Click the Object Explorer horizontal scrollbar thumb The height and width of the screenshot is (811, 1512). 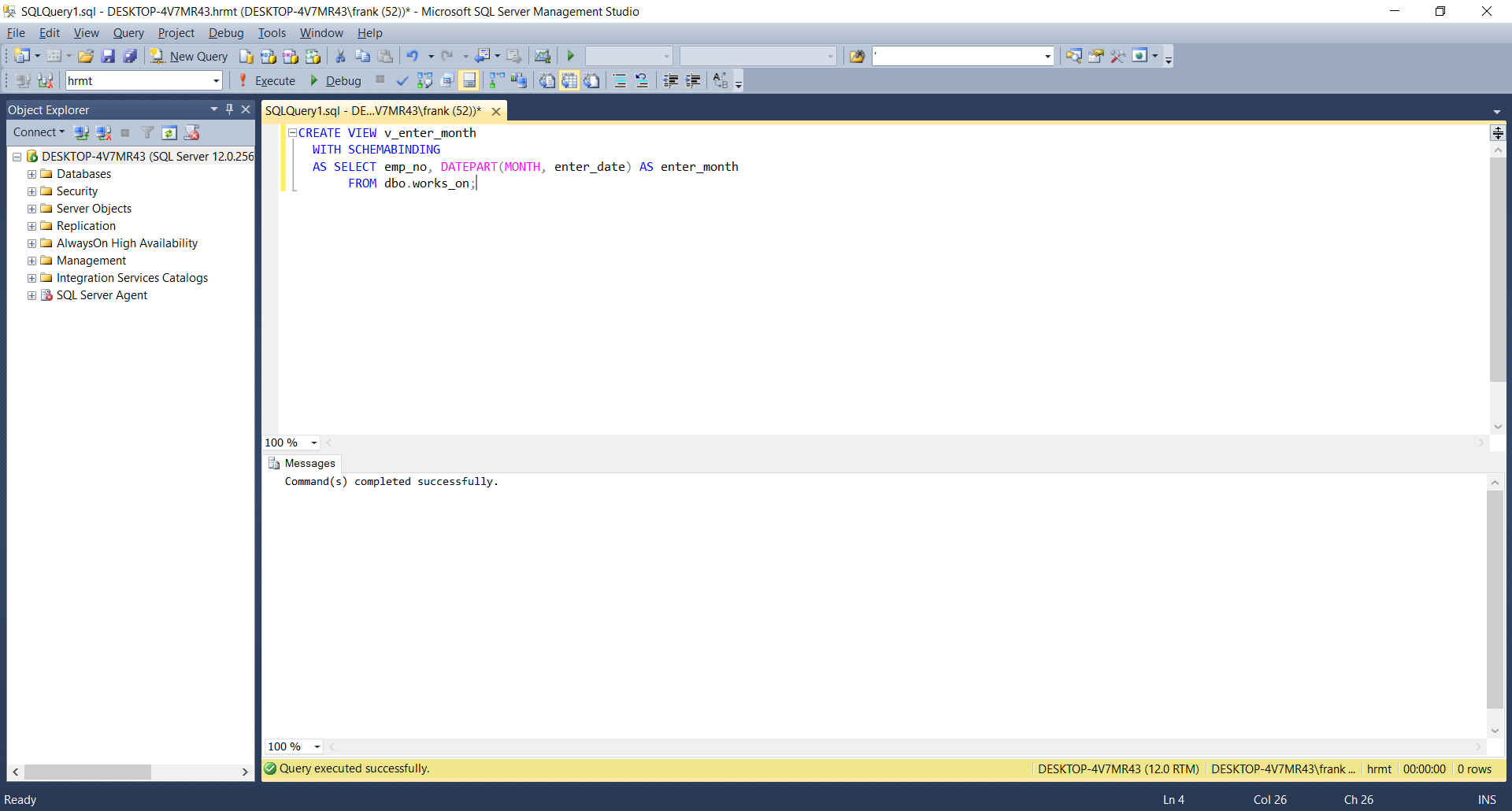click(87, 772)
